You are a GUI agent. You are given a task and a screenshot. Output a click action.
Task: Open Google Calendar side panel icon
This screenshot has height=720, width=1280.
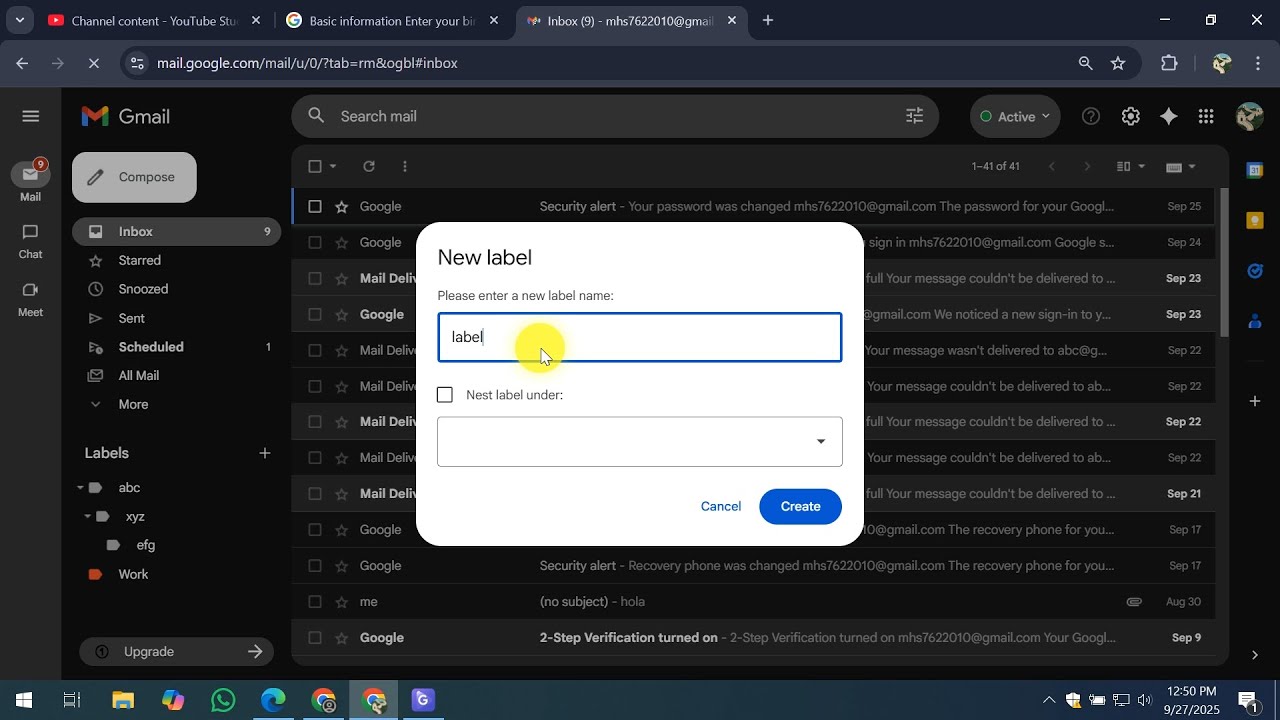(x=1255, y=170)
